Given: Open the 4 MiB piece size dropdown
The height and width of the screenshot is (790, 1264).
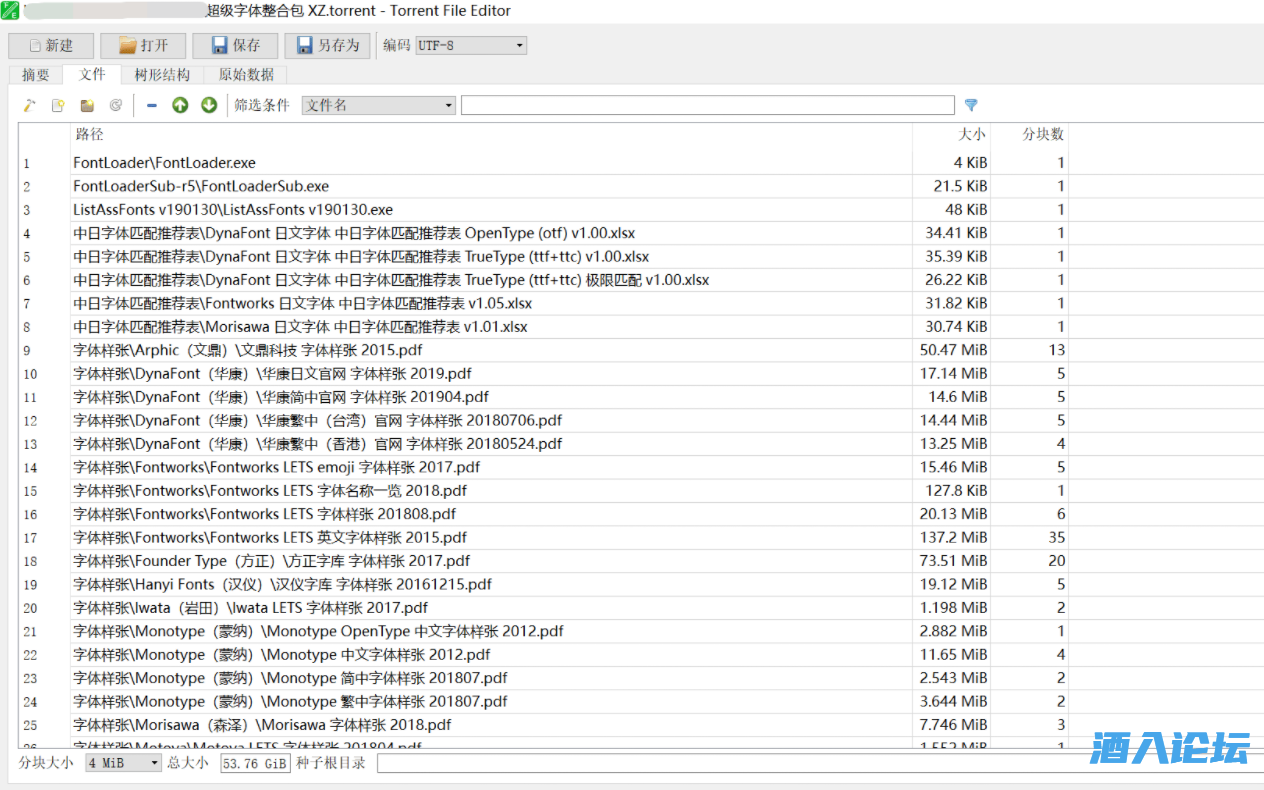Looking at the screenshot, I should tap(123, 763).
